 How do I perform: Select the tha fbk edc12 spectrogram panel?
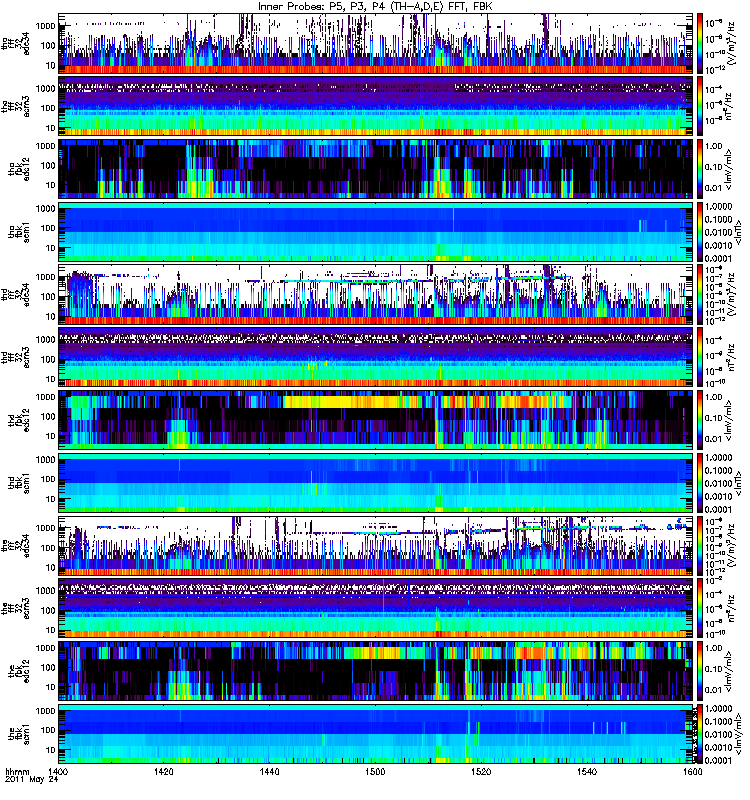(x=375, y=169)
